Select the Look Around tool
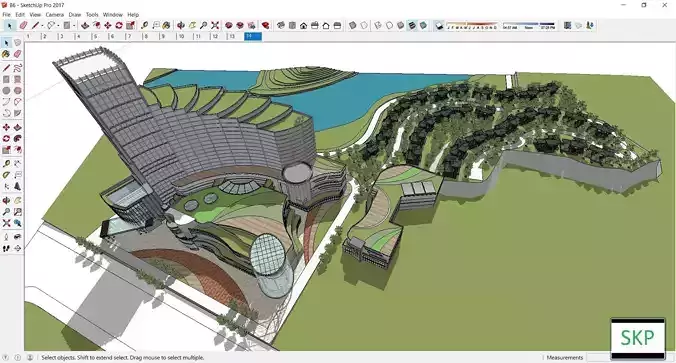676x363 pixels. click(x=17, y=237)
